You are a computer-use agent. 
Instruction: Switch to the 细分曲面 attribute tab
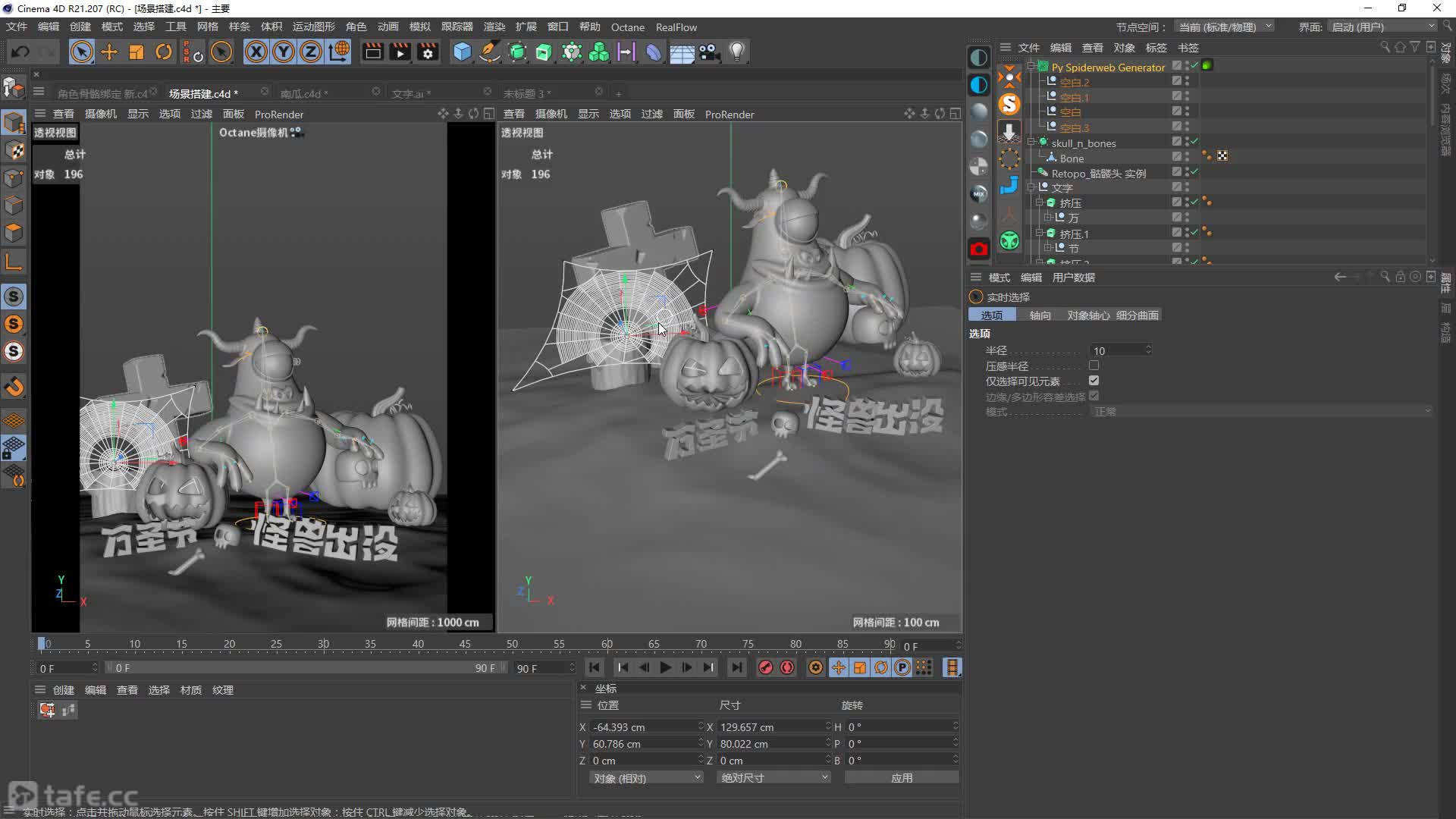click(x=1137, y=315)
